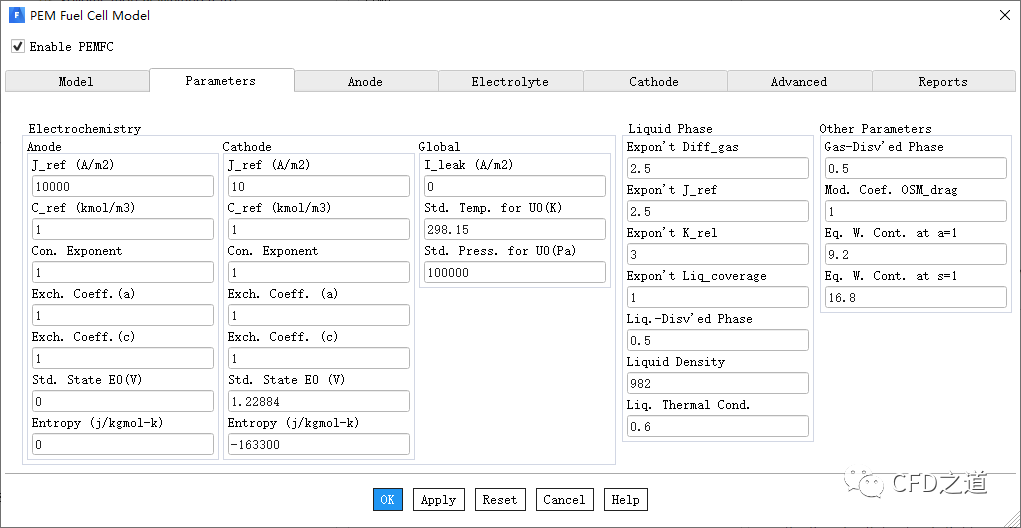Reset the parameters with Reset button

pyautogui.click(x=499, y=500)
